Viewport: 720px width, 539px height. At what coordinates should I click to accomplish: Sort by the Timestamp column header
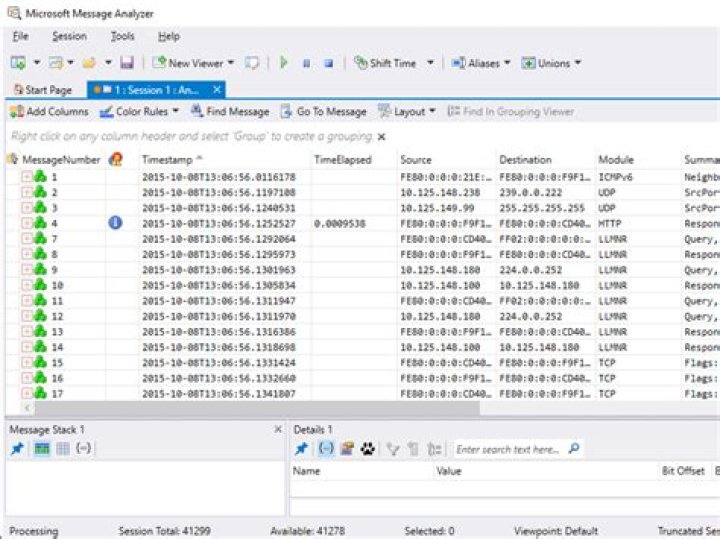tap(167, 160)
